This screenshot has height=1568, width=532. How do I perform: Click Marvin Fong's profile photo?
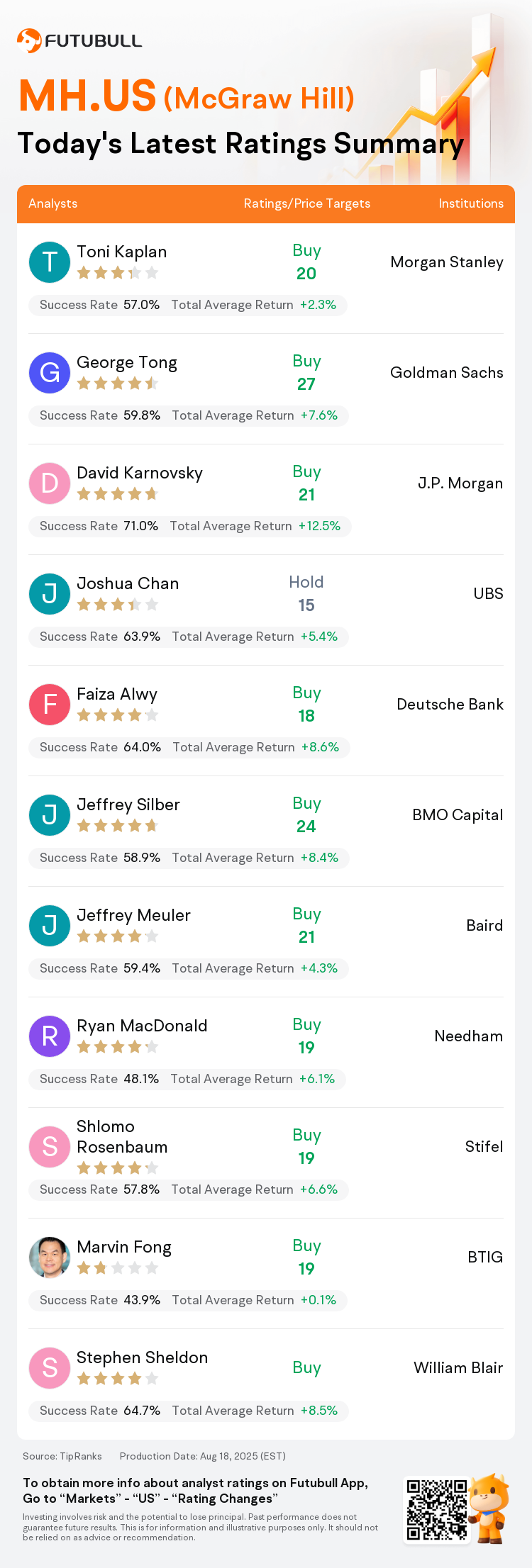click(50, 1257)
